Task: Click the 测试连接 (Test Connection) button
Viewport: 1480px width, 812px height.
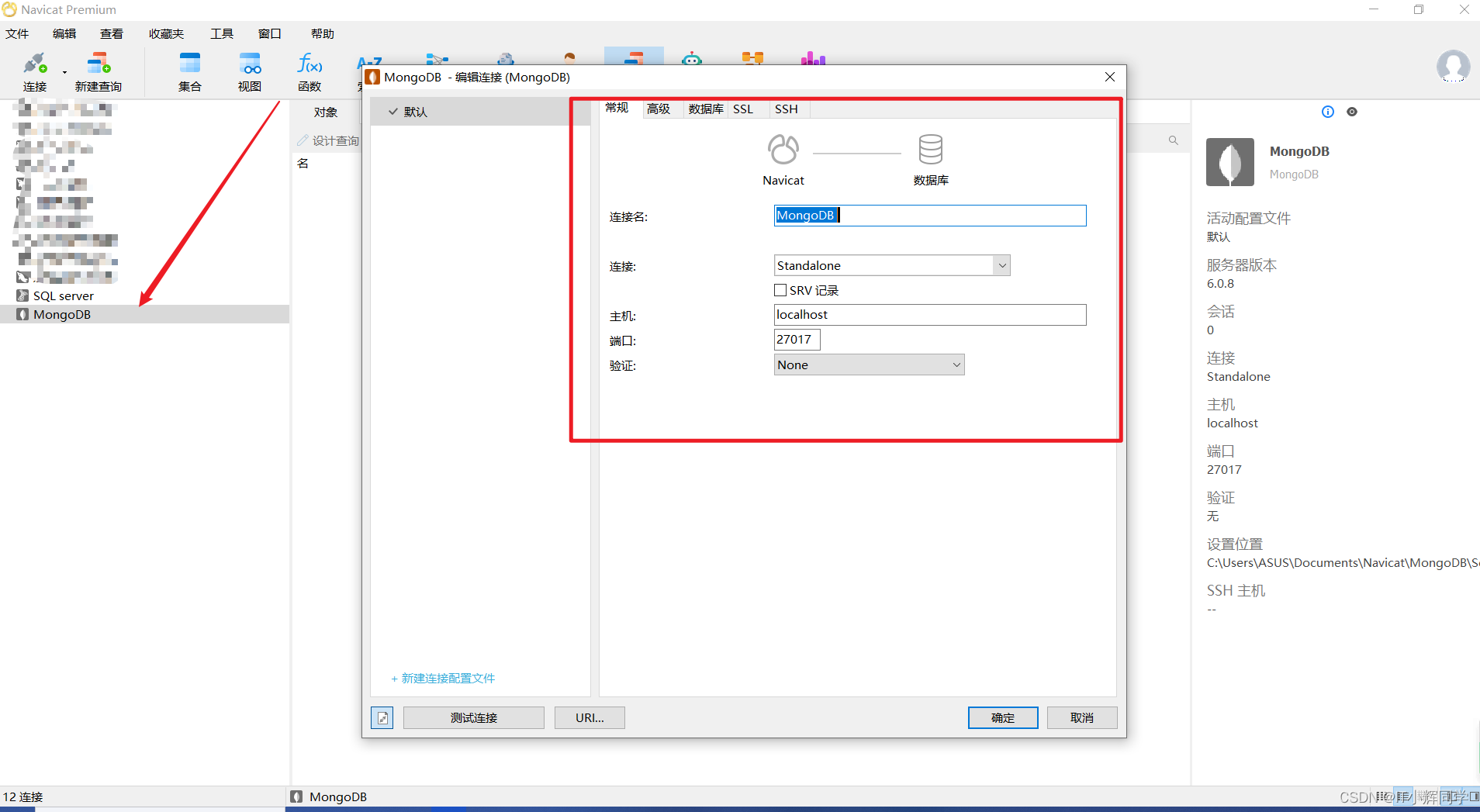Action: 474,718
